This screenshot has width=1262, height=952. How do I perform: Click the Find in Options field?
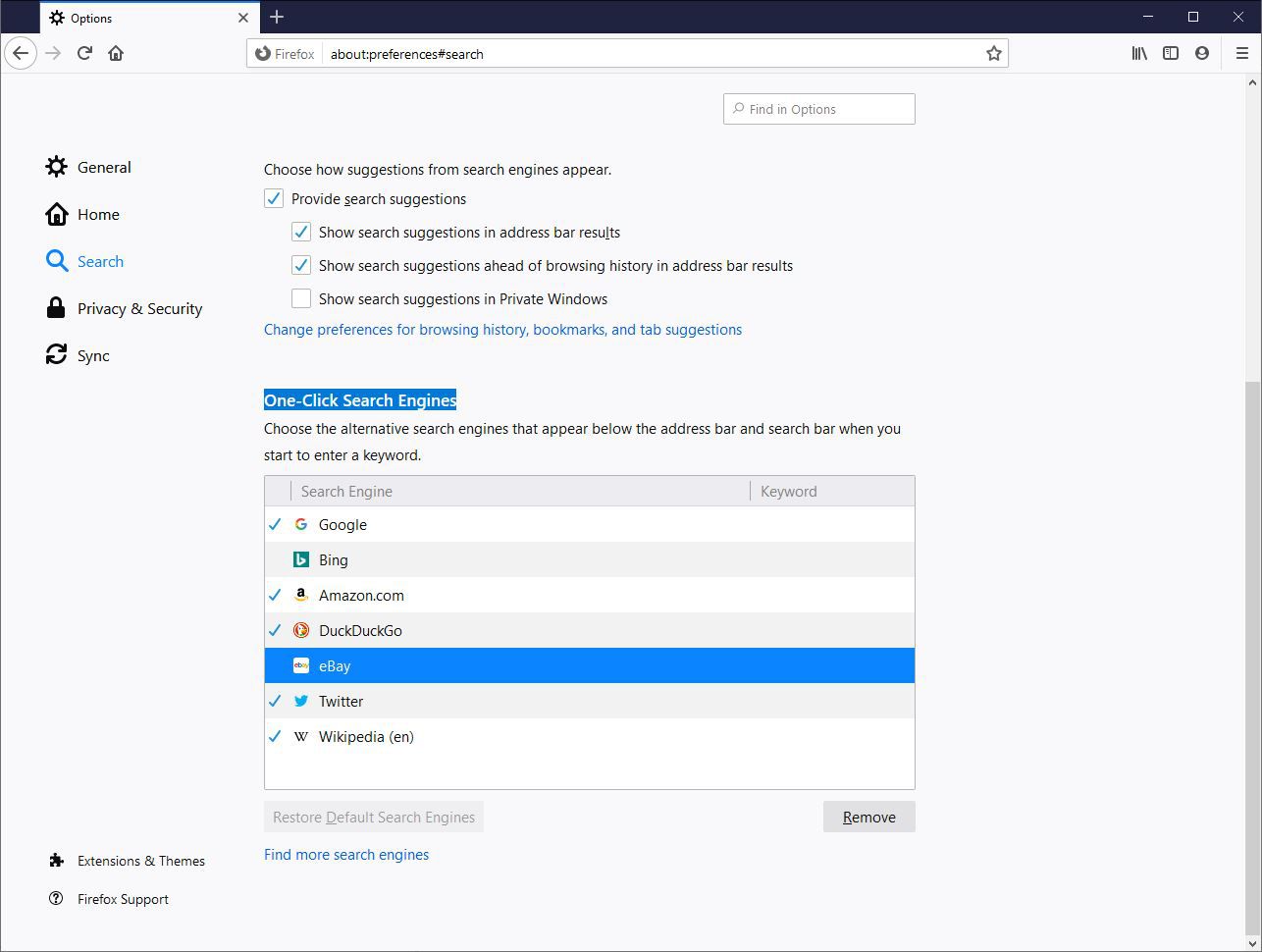(819, 109)
